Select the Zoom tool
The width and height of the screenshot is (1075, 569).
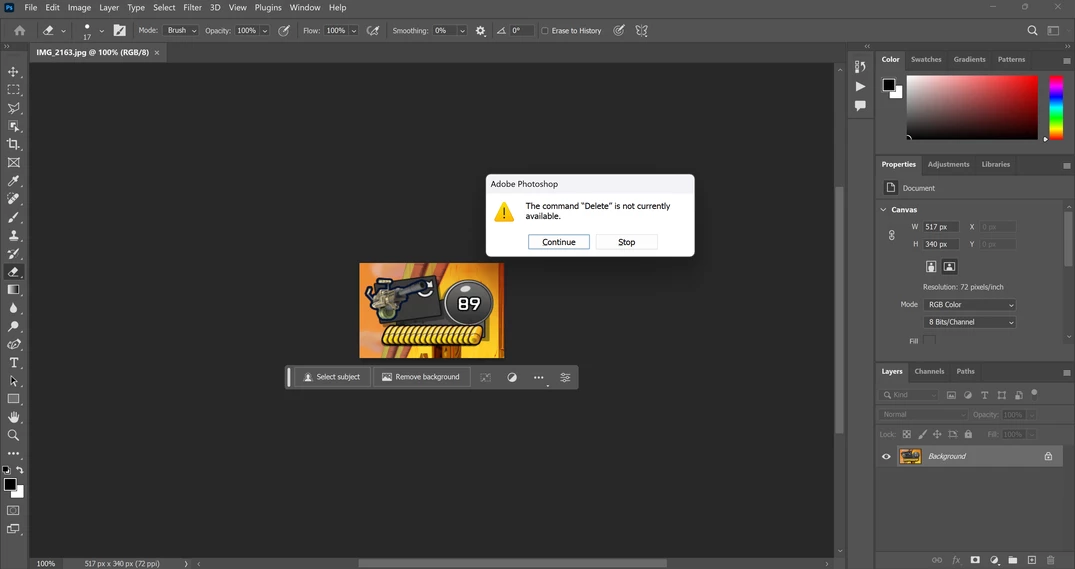[x=14, y=436]
